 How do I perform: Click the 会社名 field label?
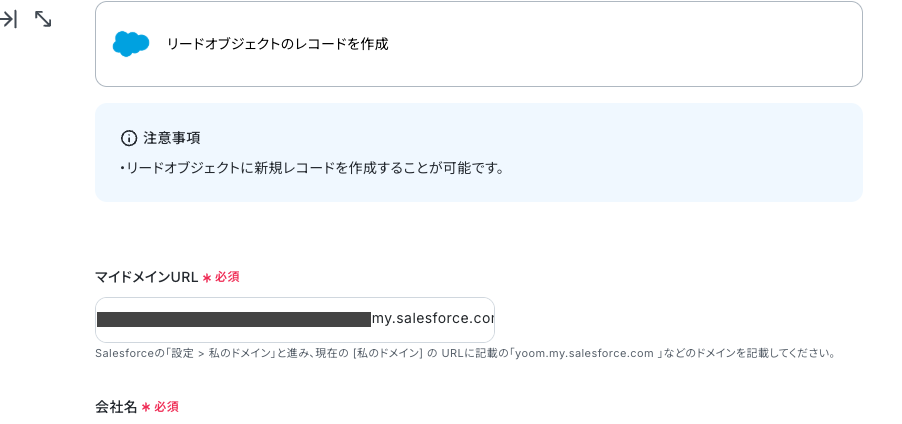116,407
